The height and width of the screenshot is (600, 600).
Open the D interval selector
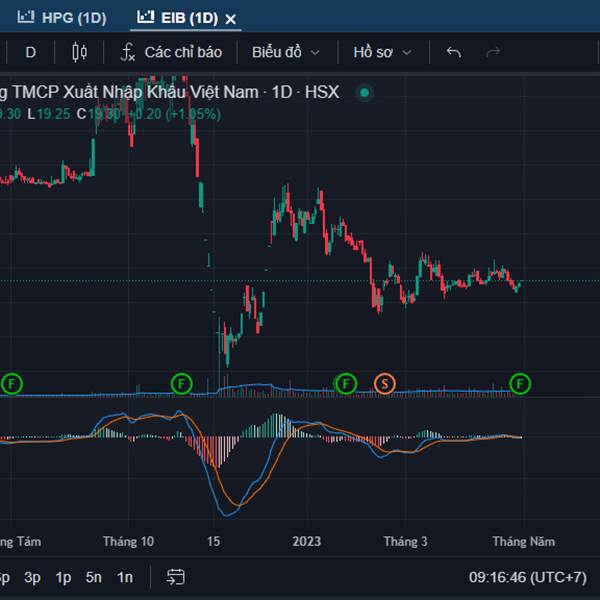(30, 52)
